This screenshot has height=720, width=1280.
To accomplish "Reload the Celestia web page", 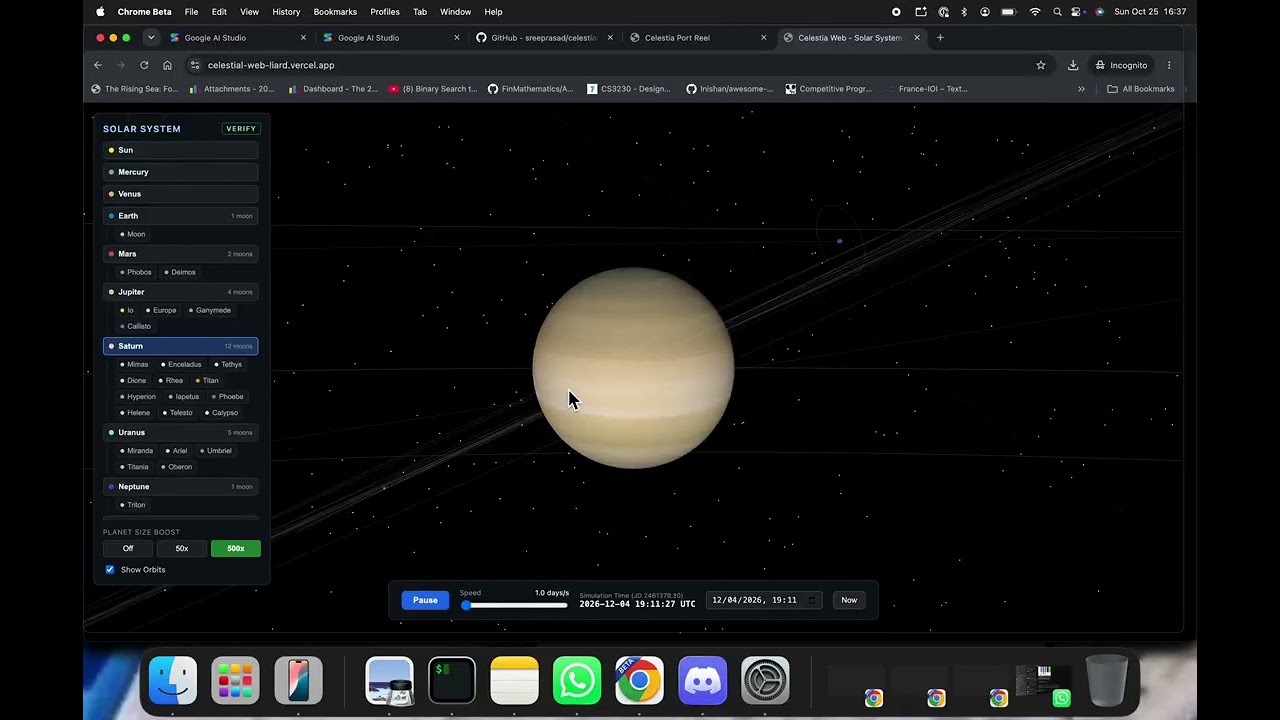I will [144, 65].
